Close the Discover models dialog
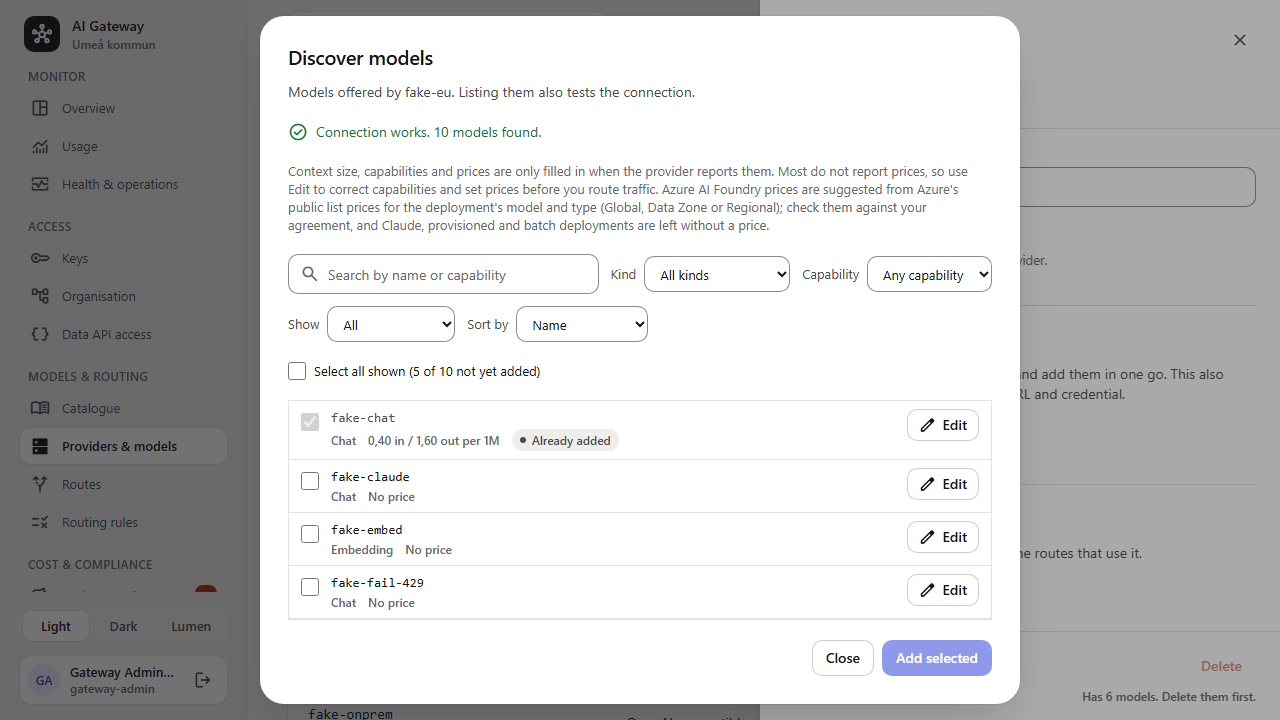 [843, 658]
